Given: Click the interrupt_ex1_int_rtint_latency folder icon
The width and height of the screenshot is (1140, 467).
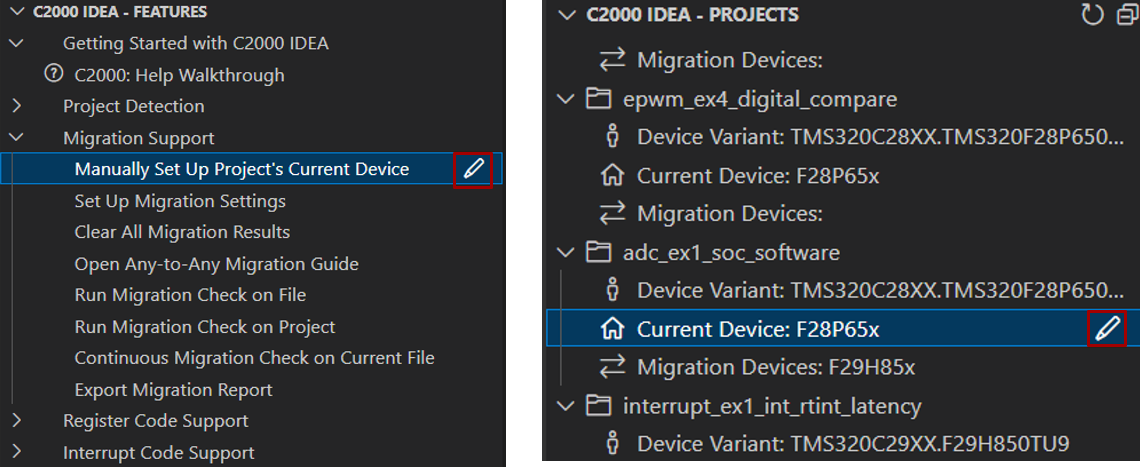Looking at the screenshot, I should pos(598,406).
